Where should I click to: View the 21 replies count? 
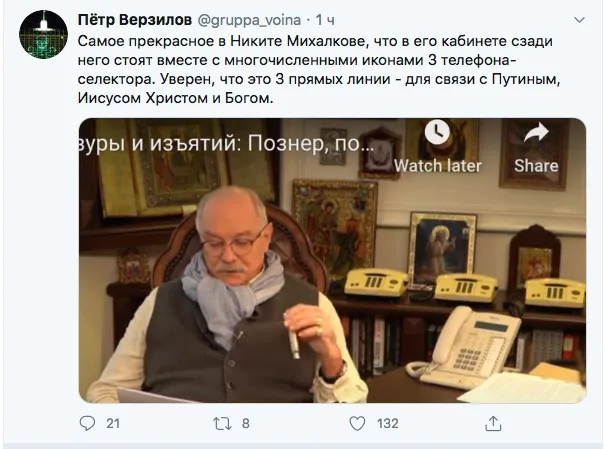(x=113, y=424)
